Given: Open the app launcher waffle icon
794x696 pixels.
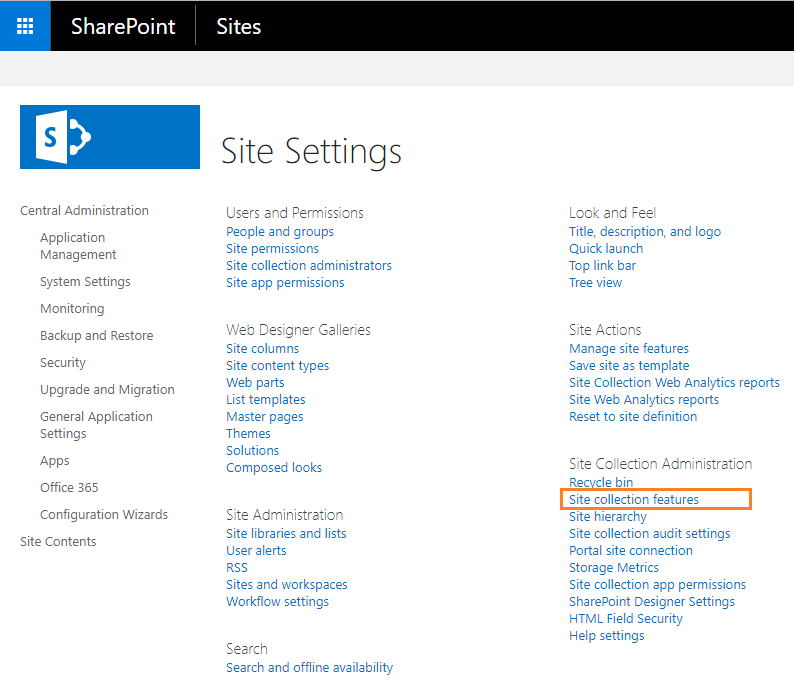Looking at the screenshot, I should click(x=25, y=26).
